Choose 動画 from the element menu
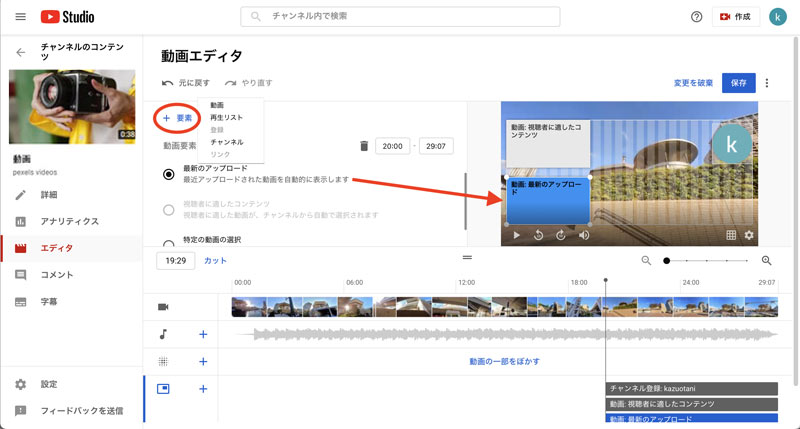Viewport: 800px width, 429px height. 217,105
